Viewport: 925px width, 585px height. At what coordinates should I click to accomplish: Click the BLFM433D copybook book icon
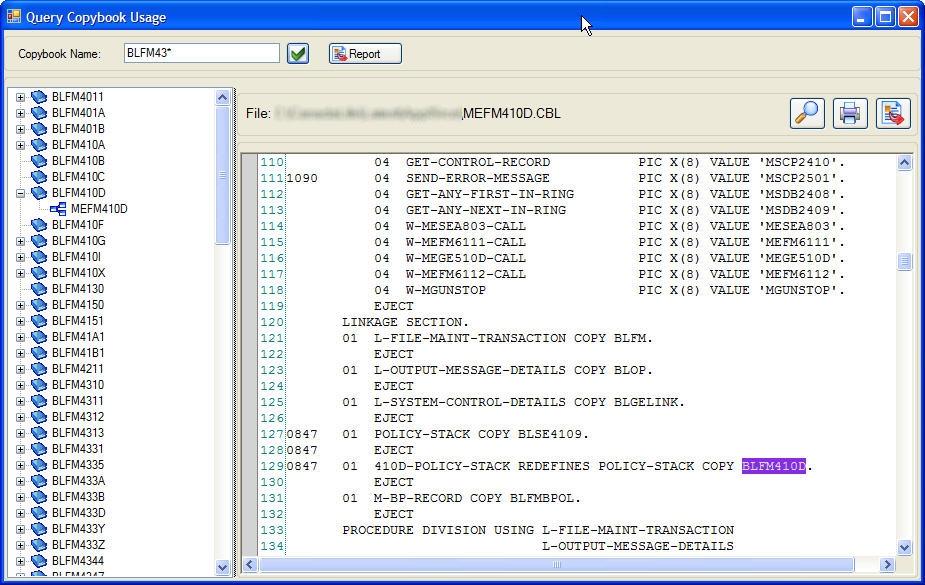[x=39, y=512]
